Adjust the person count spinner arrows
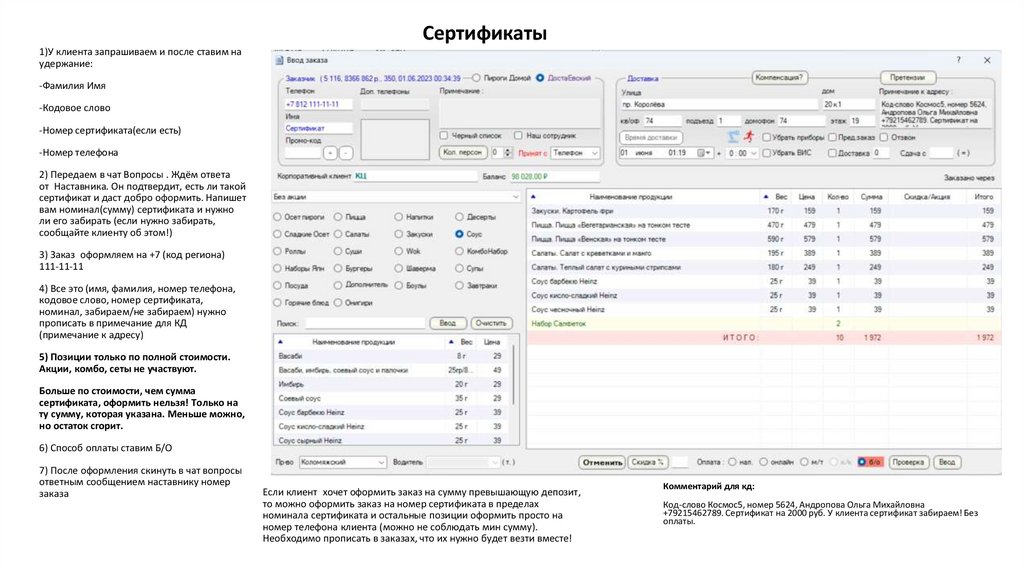1024x574 pixels. 505,153
